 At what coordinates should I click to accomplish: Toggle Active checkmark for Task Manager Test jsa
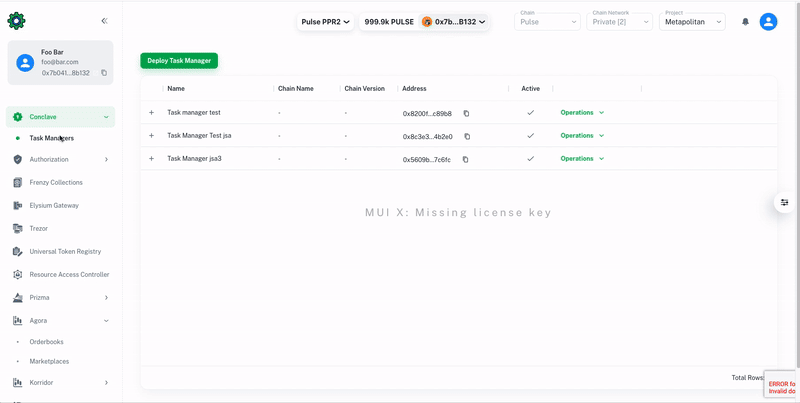(530, 136)
